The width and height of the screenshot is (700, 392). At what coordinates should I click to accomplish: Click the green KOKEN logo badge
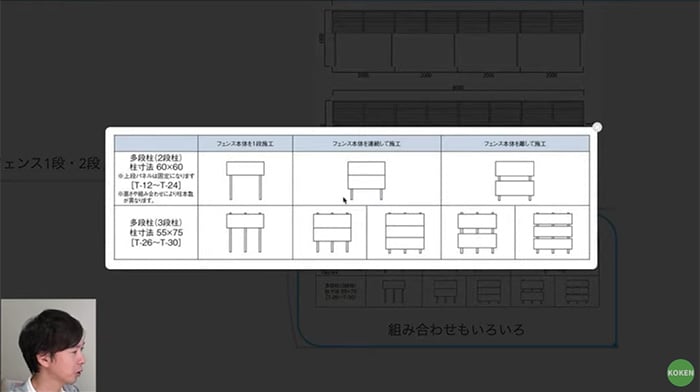[x=681, y=372]
